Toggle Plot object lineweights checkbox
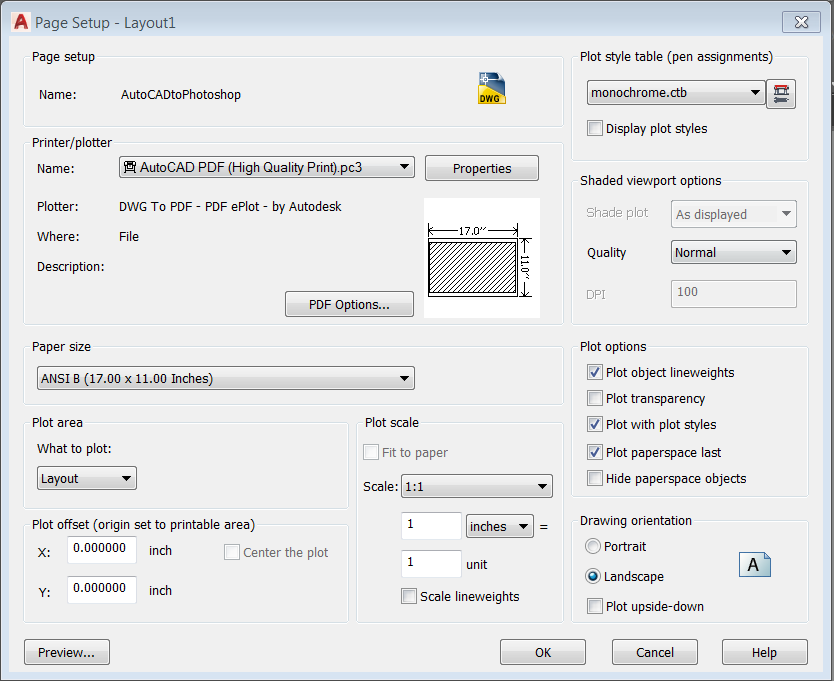This screenshot has width=834, height=681. click(x=595, y=372)
